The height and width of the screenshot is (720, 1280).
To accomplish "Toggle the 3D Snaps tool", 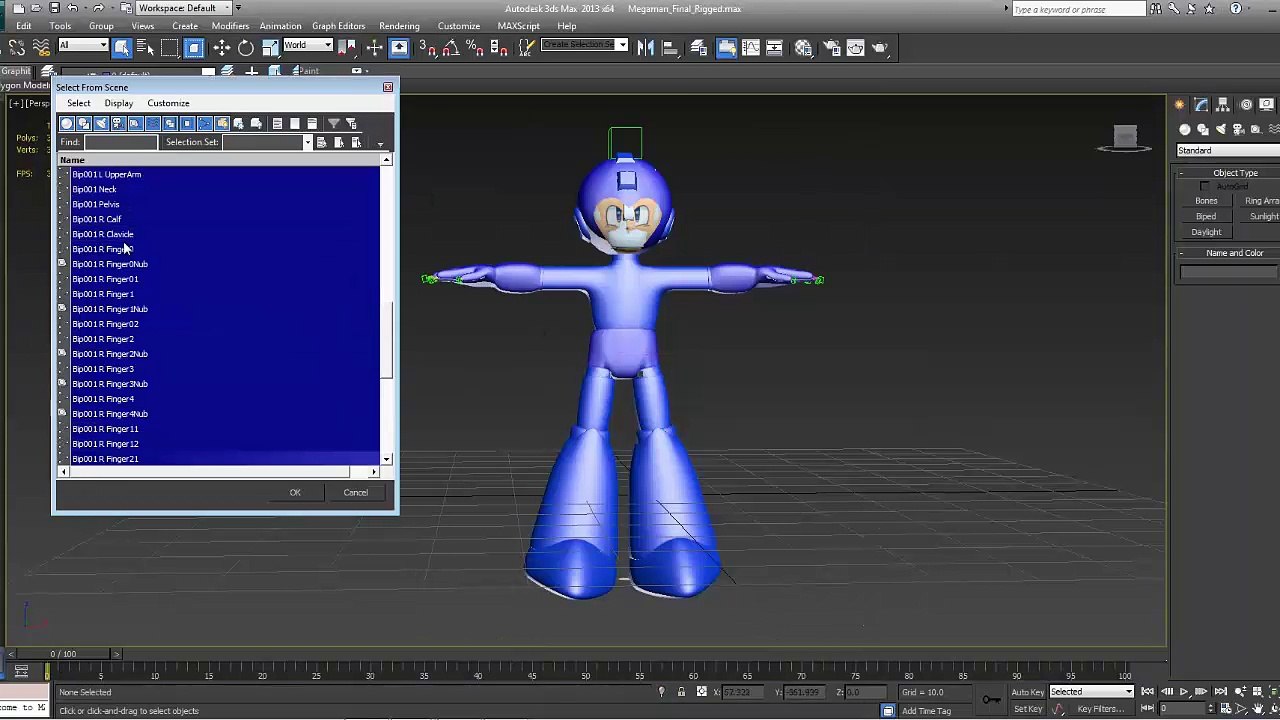I will [x=427, y=47].
